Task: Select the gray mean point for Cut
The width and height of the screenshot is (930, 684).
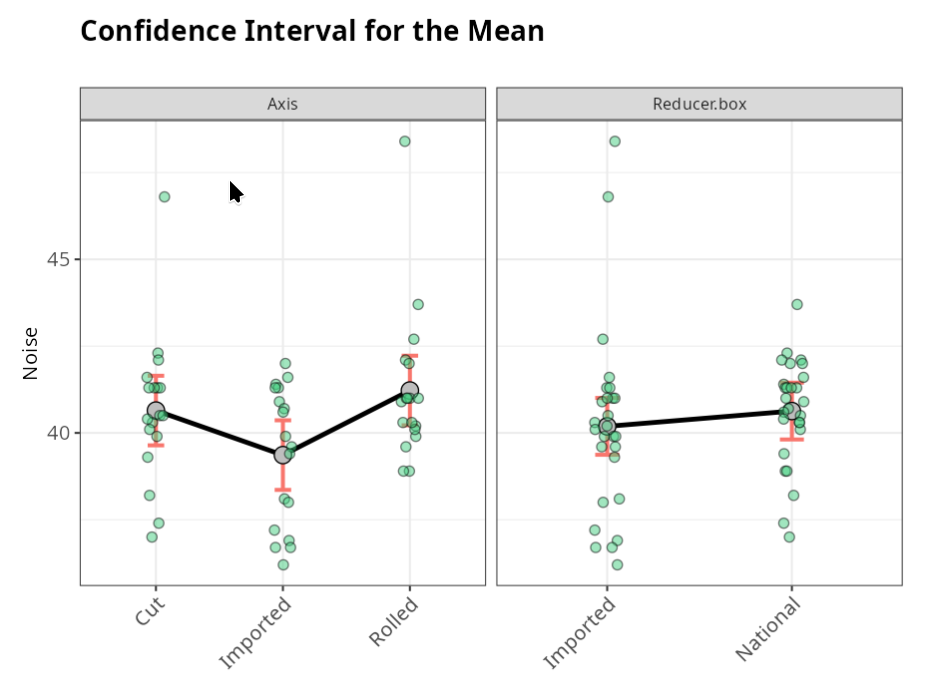Action: [x=155, y=411]
